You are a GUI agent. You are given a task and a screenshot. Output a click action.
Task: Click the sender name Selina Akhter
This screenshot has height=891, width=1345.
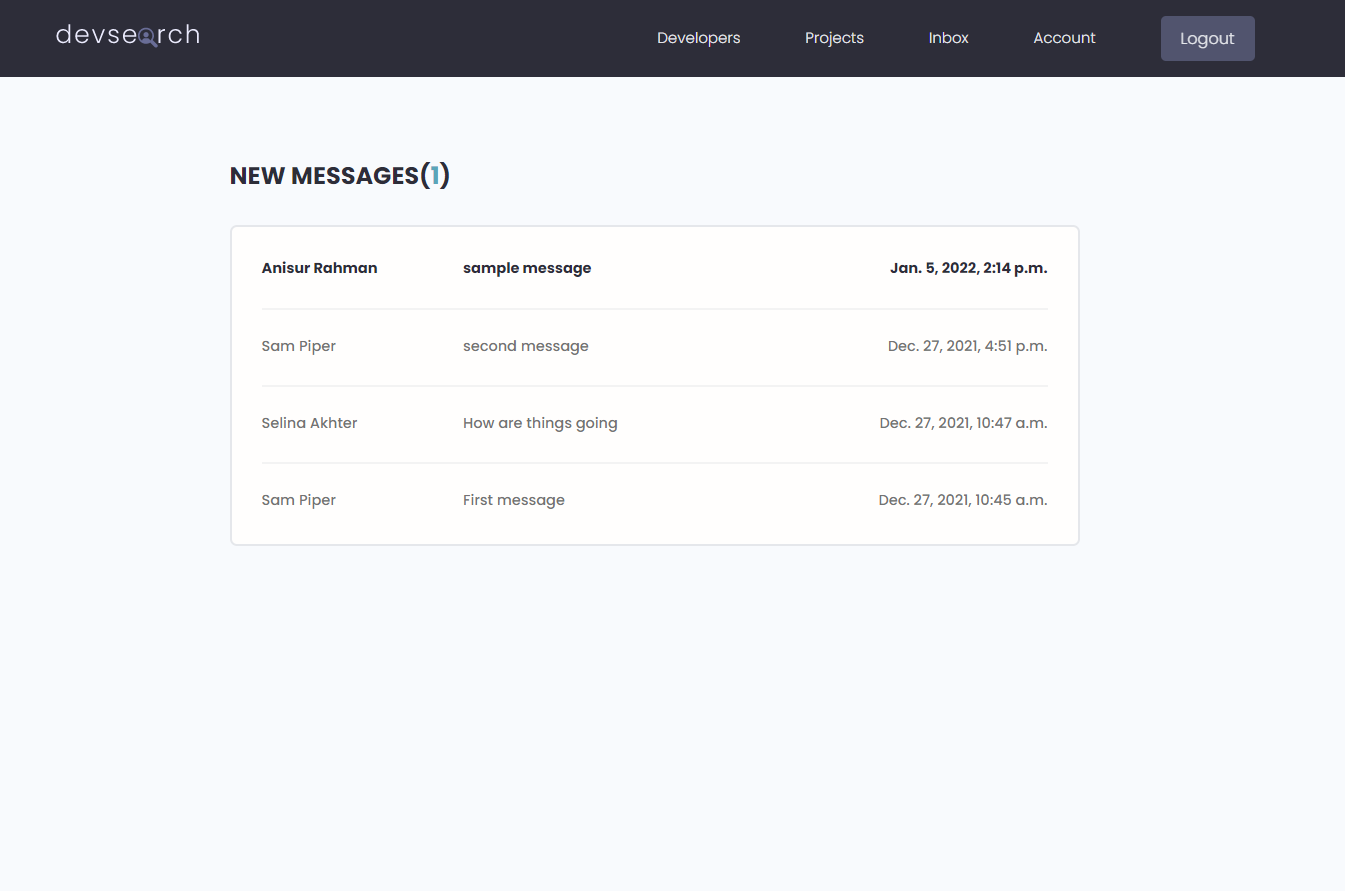coord(309,423)
